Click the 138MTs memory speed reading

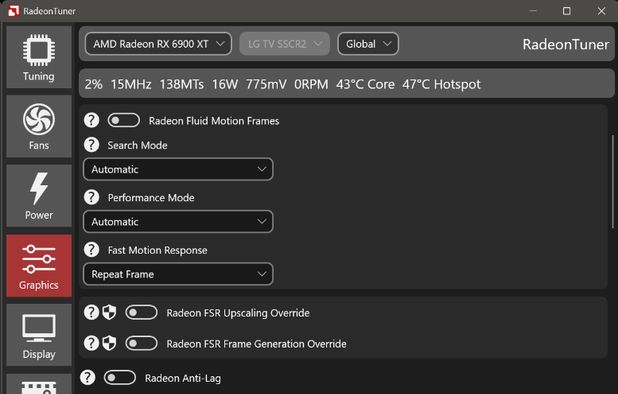(x=182, y=84)
